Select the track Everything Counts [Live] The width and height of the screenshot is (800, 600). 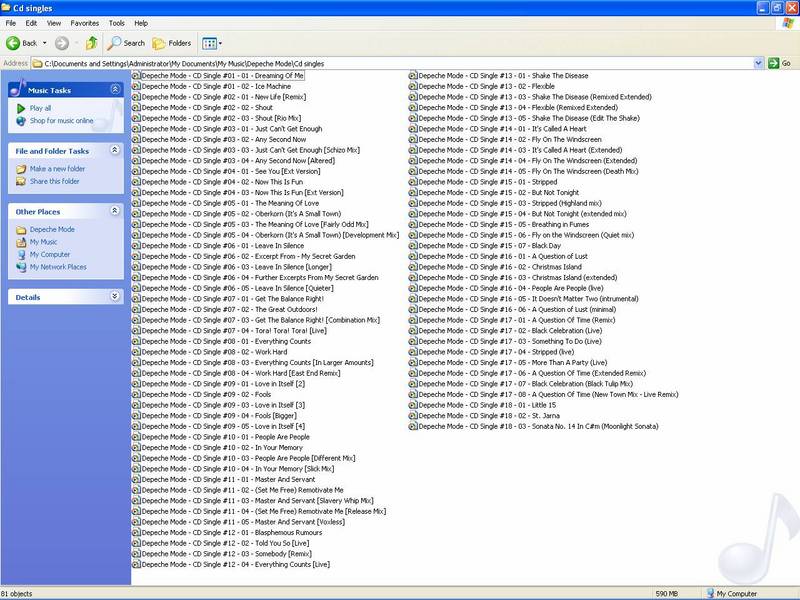coord(236,565)
